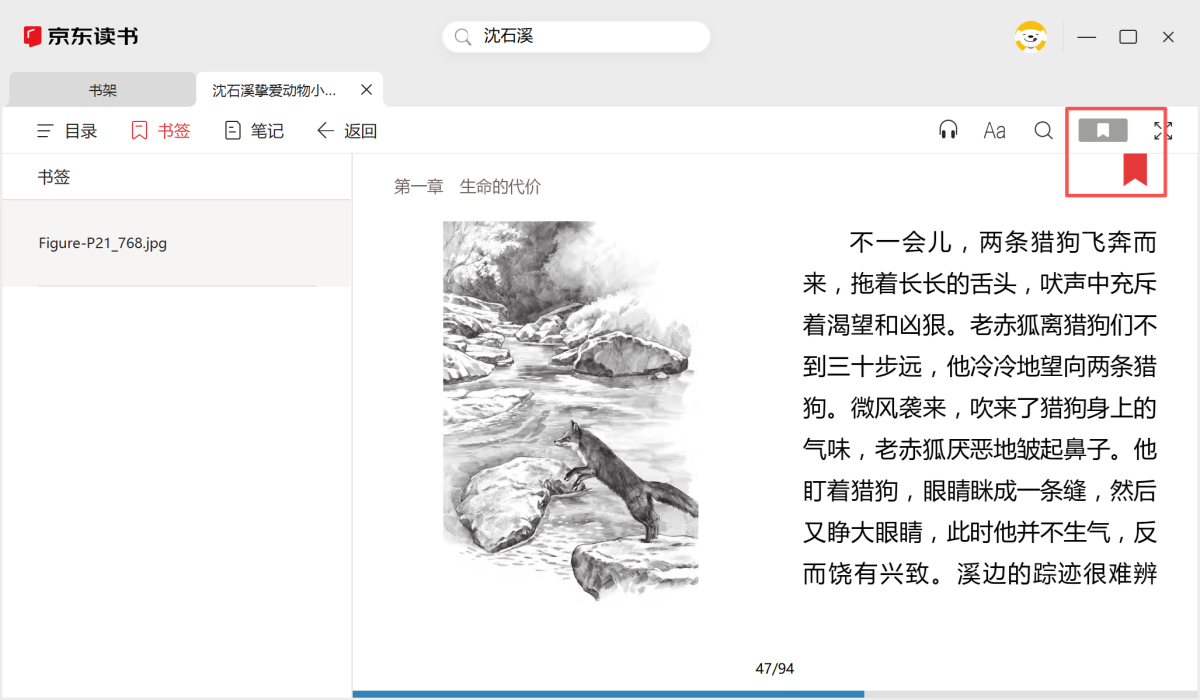The image size is (1200, 700).
Task: Click the headphones listen-to-book icon
Action: click(948, 130)
